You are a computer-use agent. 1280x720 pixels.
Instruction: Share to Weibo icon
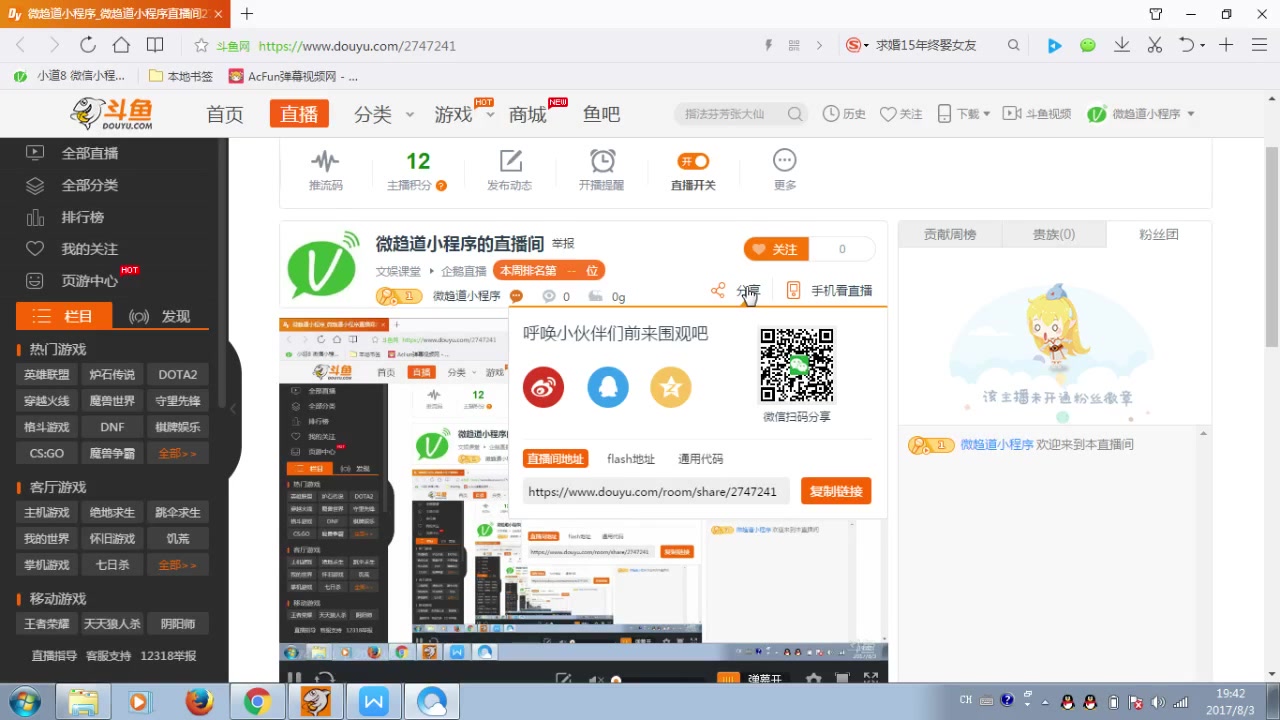coord(544,387)
